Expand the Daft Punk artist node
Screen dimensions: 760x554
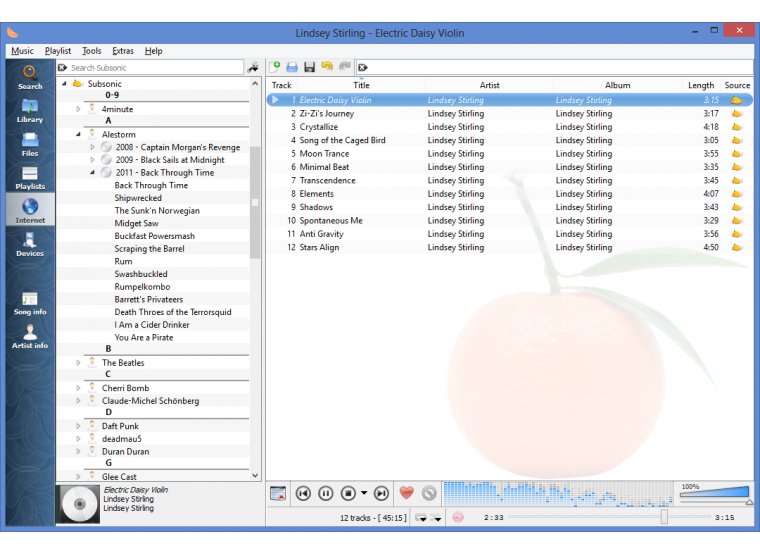[x=78, y=426]
